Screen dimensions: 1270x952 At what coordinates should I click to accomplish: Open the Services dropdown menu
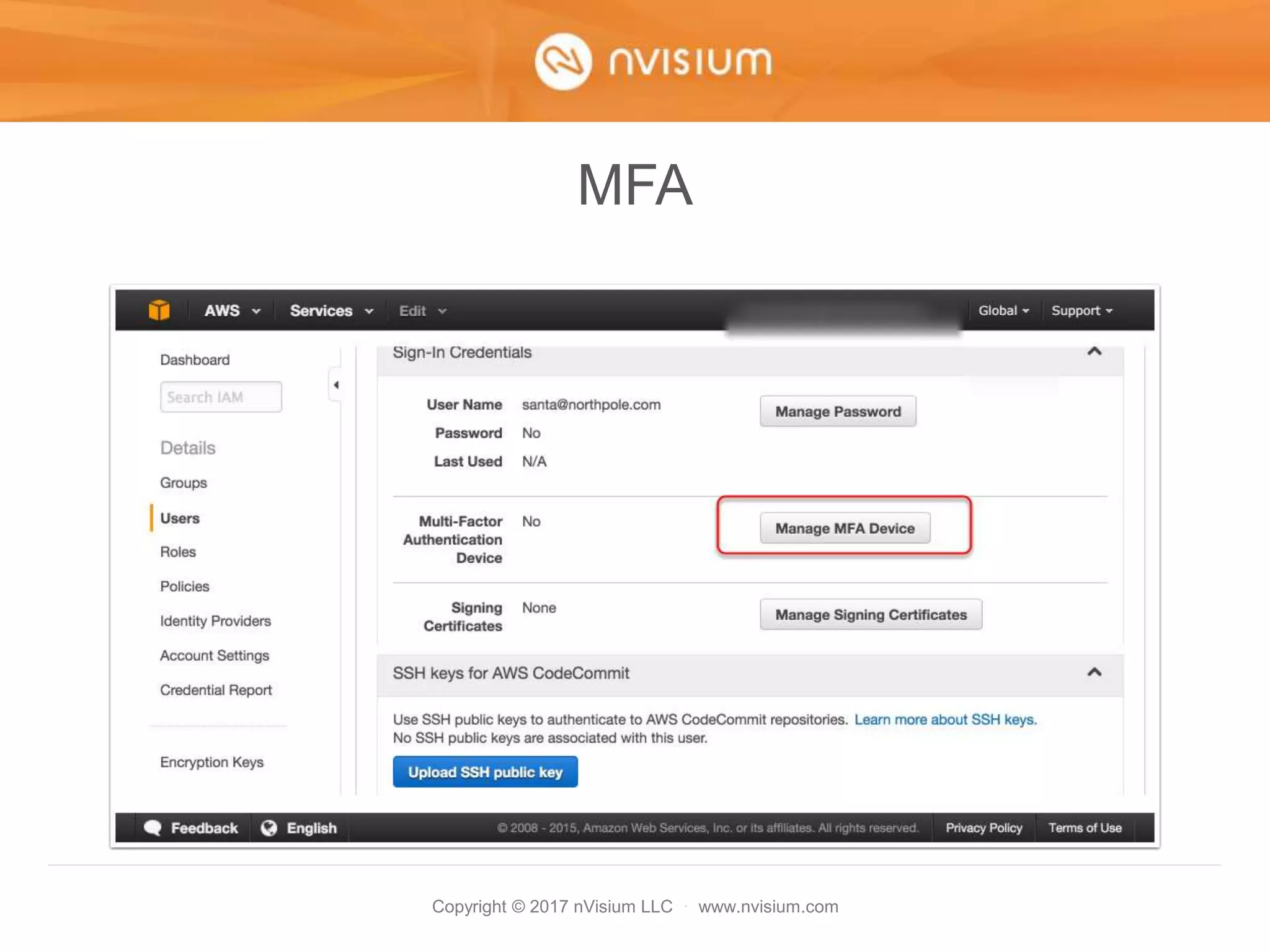(331, 311)
